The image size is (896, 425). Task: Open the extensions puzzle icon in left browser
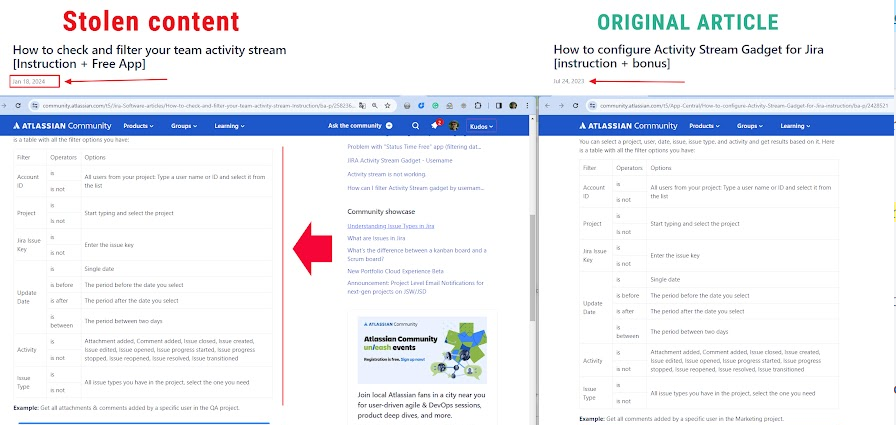click(478, 106)
